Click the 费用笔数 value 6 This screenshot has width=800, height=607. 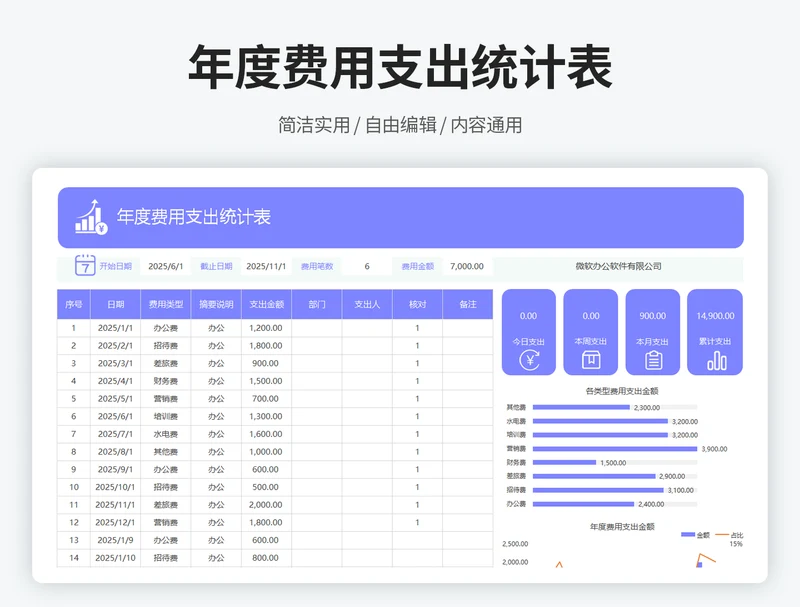click(367, 266)
